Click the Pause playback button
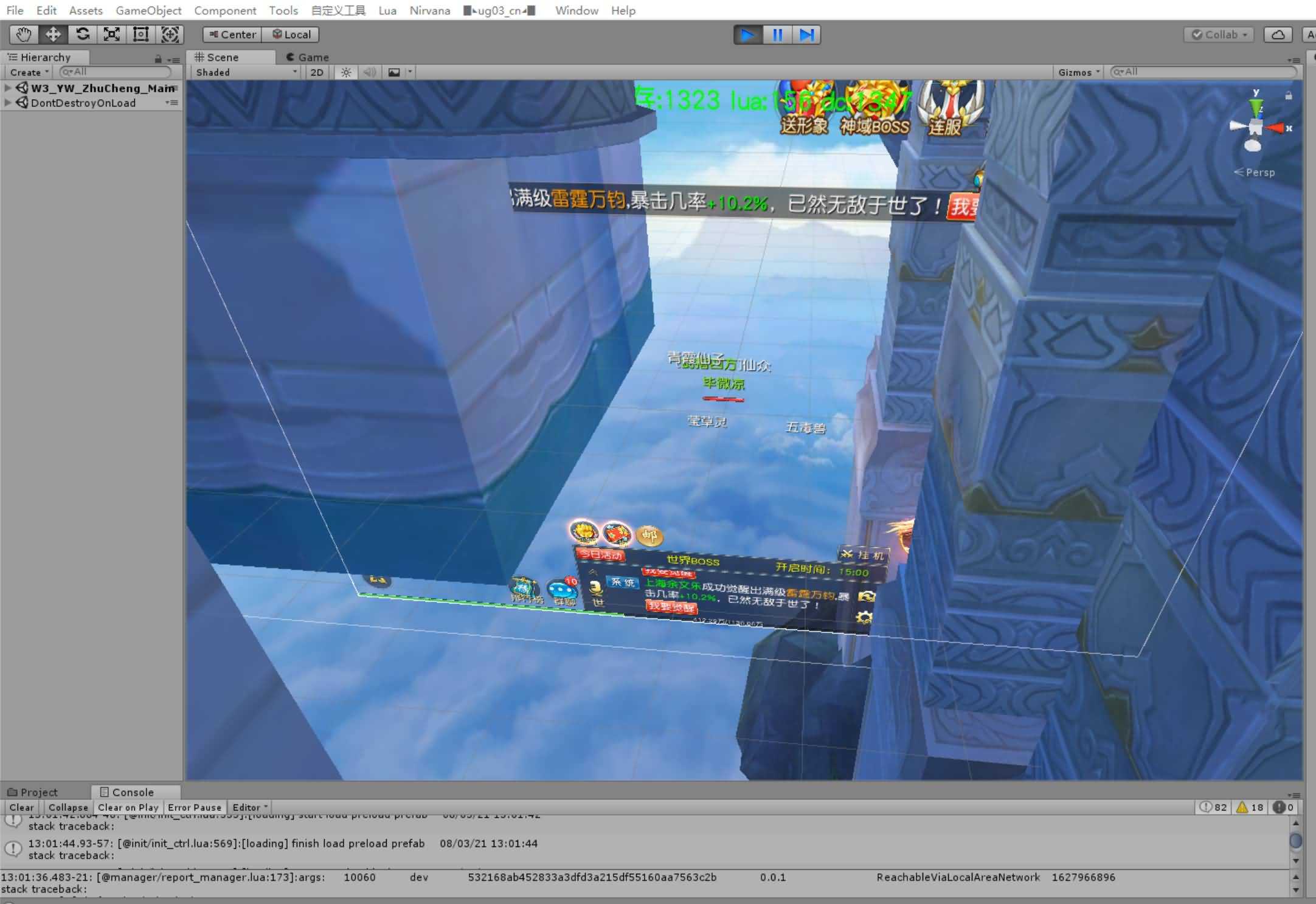This screenshot has height=904, width=1316. click(x=777, y=35)
